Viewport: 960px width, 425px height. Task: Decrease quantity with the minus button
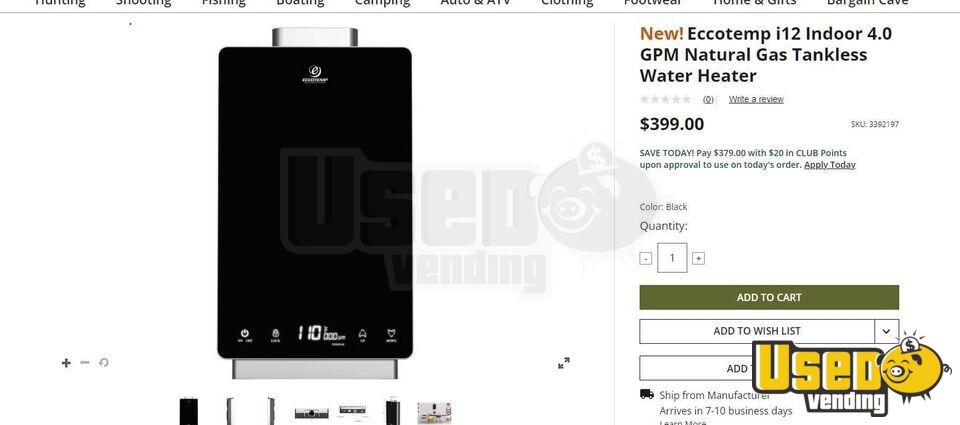point(645,258)
